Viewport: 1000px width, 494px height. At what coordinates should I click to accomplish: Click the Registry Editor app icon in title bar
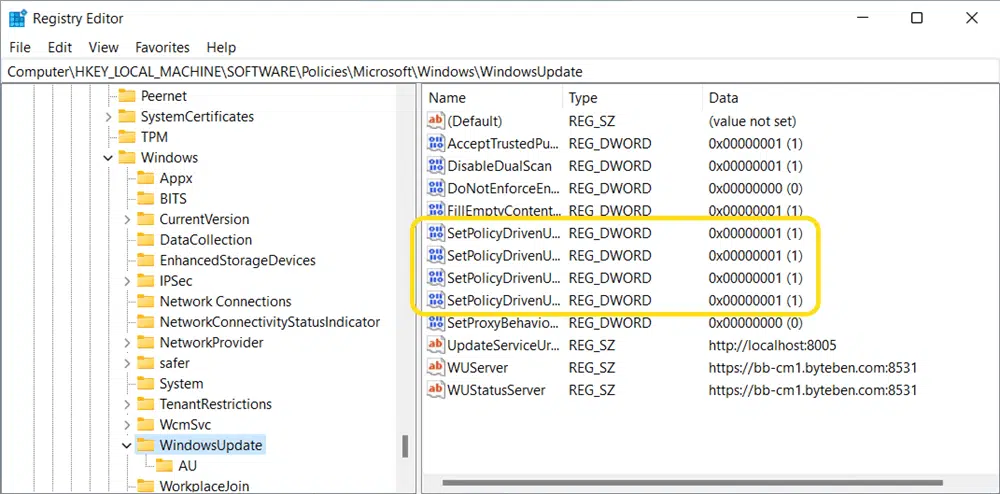17,18
